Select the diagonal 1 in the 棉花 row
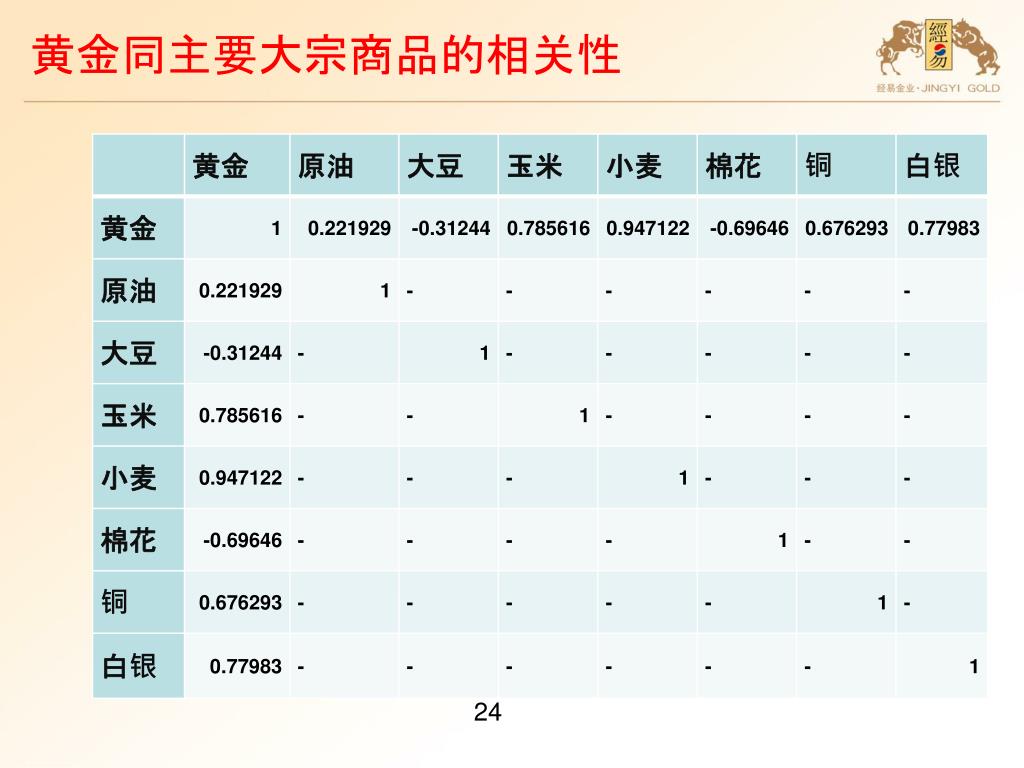This screenshot has height=768, width=1024. click(x=783, y=541)
